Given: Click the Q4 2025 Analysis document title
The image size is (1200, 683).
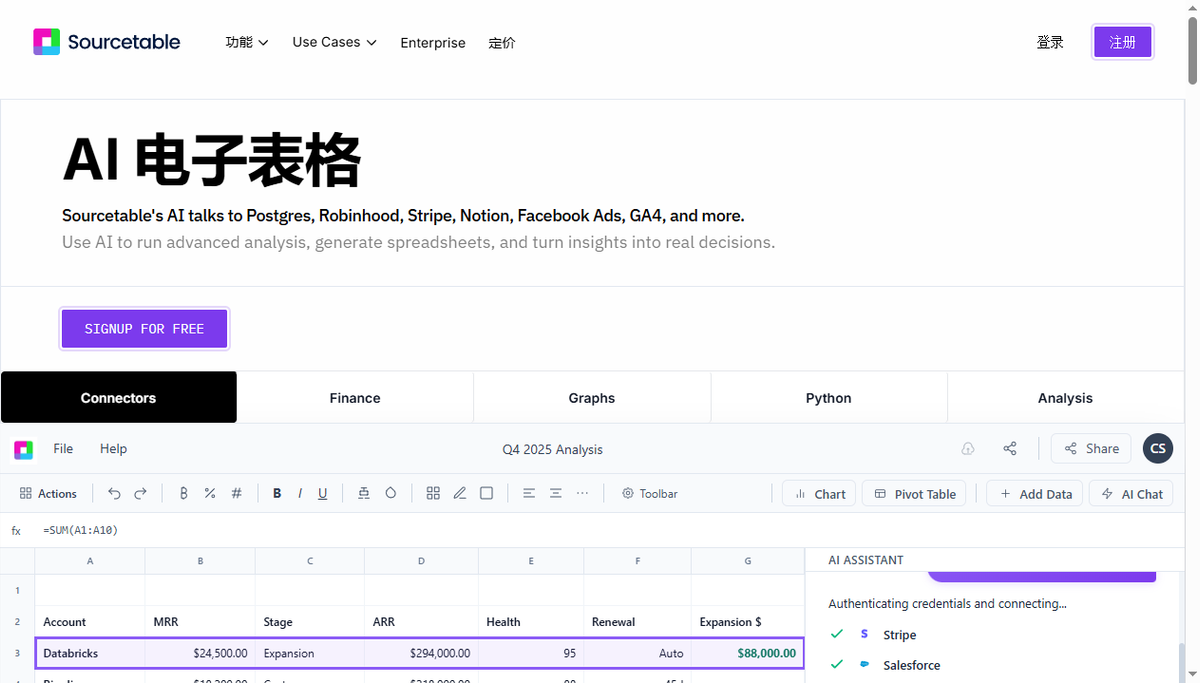Looking at the screenshot, I should coord(552,449).
